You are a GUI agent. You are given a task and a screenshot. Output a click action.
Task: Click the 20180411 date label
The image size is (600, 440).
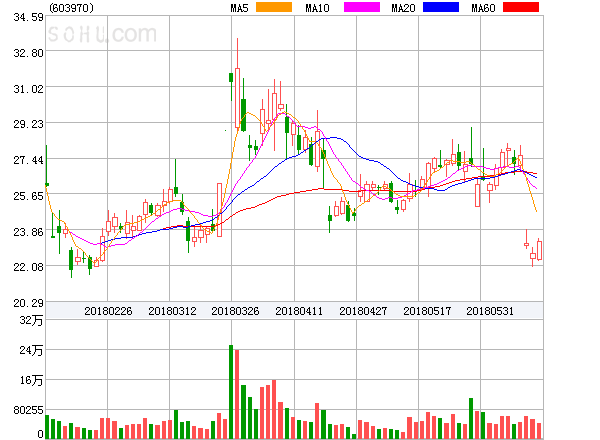pyautogui.click(x=299, y=311)
